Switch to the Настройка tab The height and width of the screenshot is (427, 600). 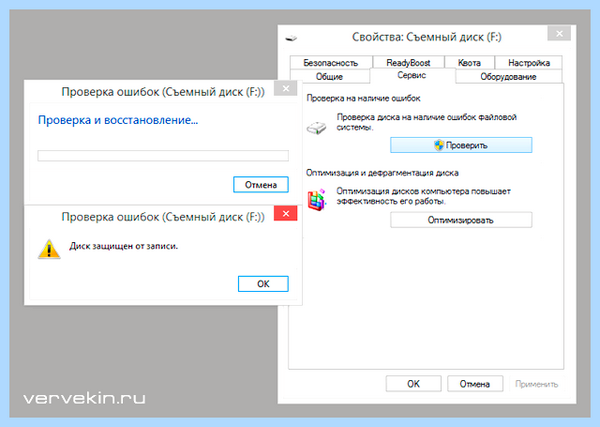[529, 63]
